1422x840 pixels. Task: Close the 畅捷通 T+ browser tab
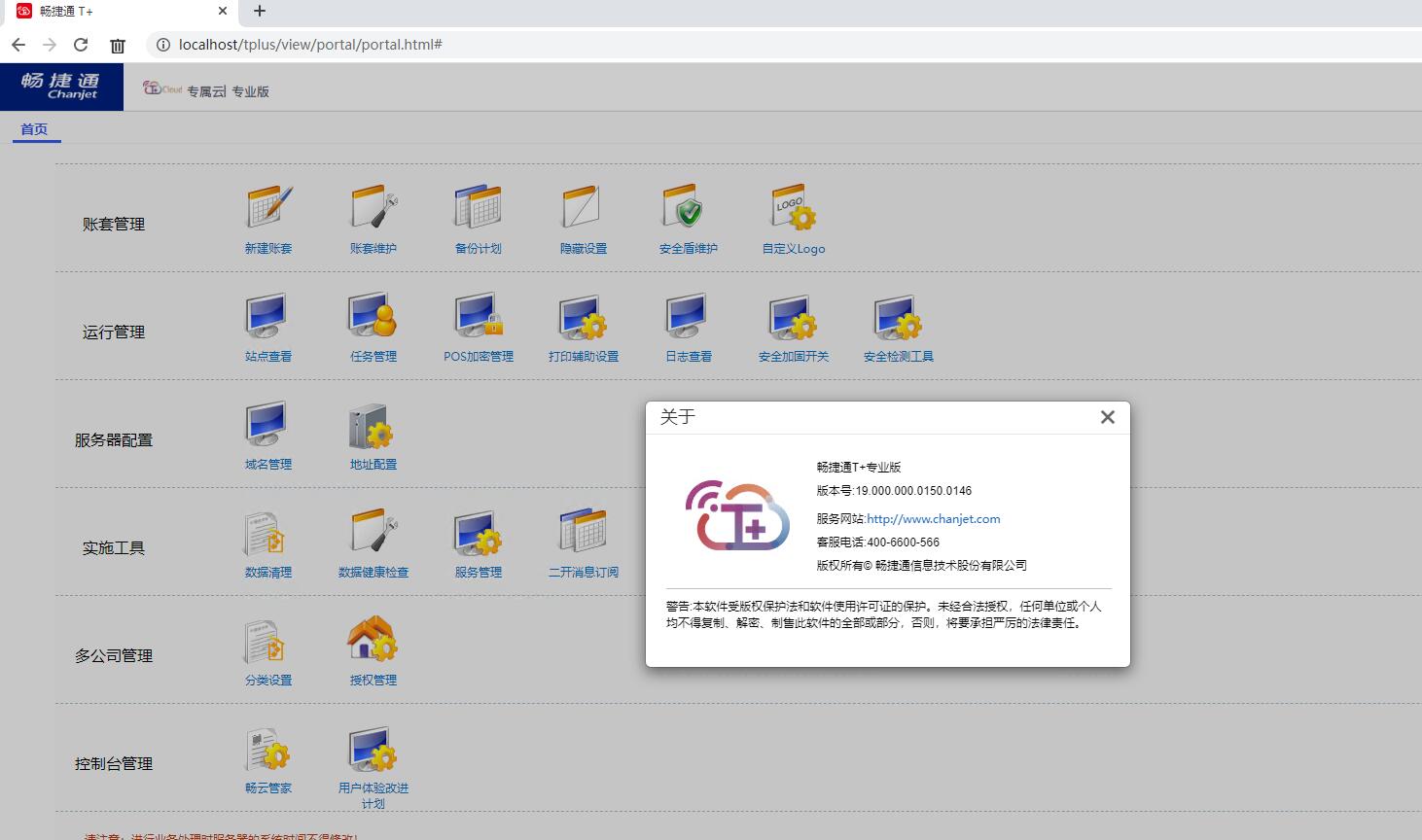click(223, 12)
